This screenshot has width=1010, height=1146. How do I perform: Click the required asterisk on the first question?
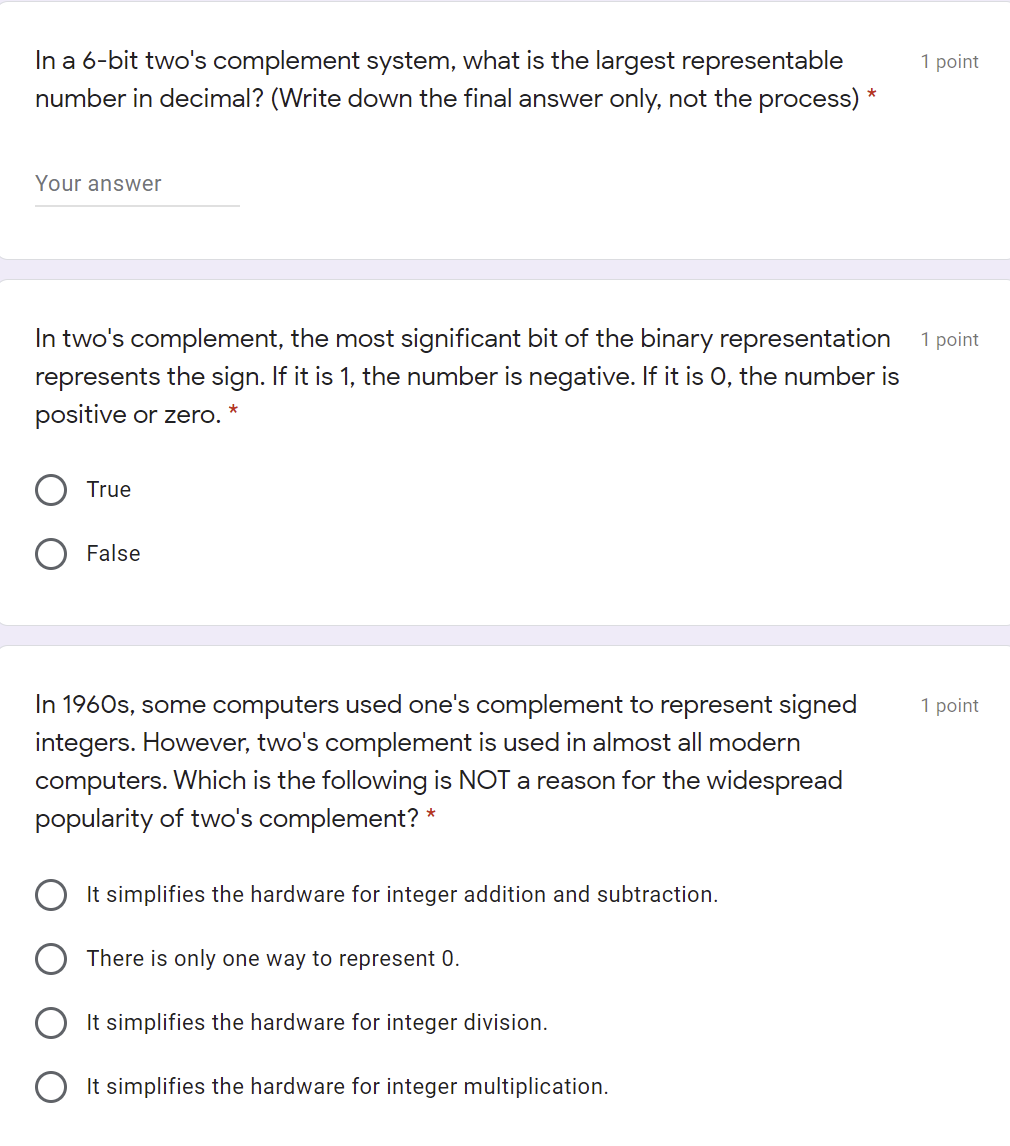[x=869, y=98]
